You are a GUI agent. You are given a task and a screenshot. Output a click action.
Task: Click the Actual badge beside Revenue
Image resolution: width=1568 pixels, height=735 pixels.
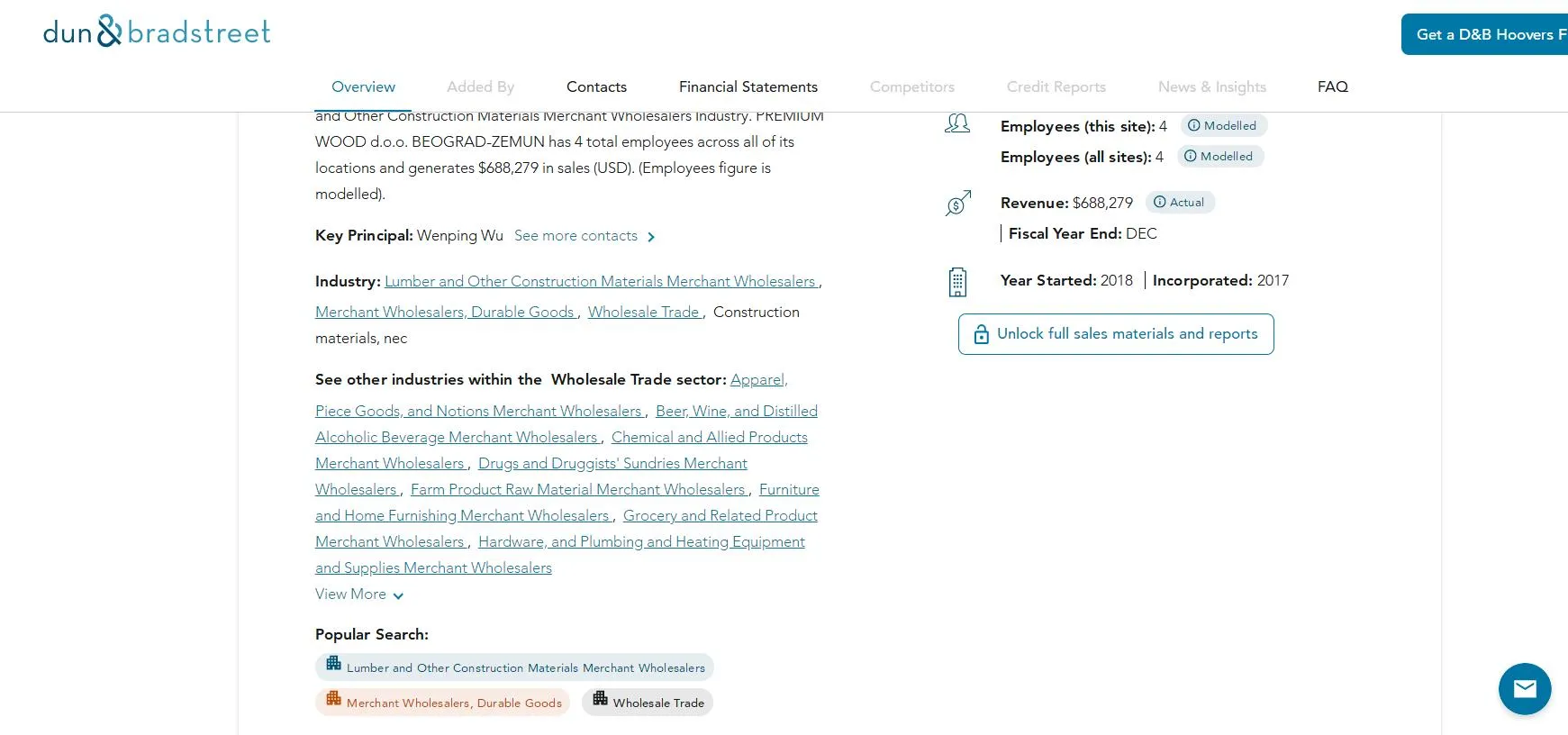(1180, 202)
